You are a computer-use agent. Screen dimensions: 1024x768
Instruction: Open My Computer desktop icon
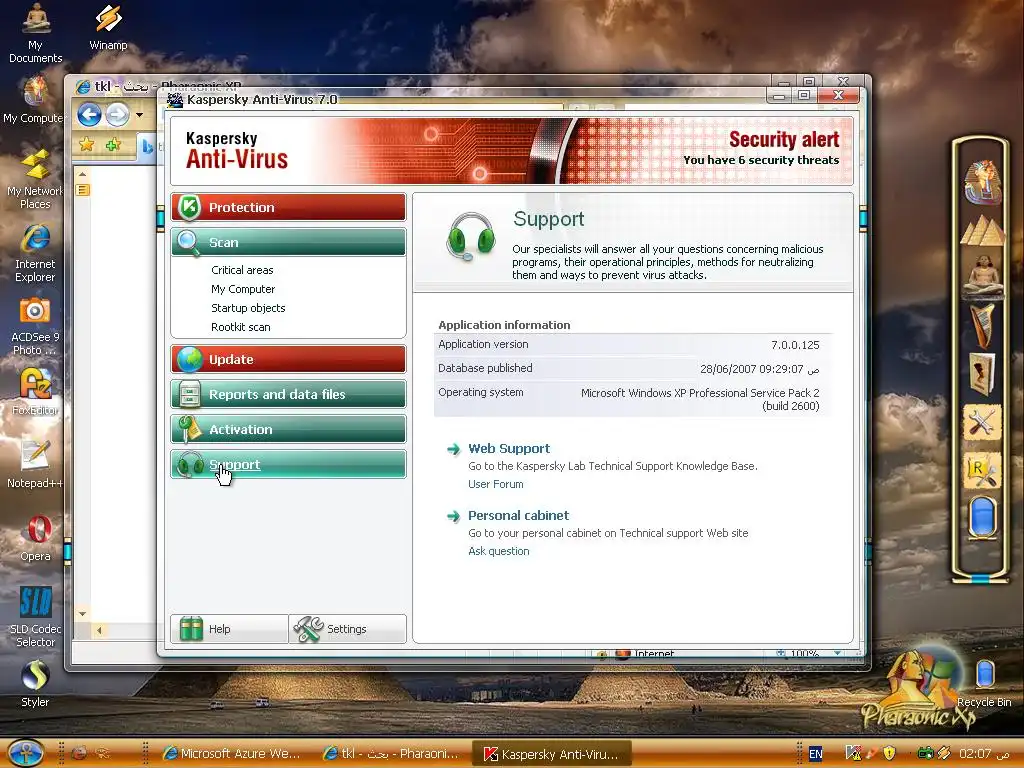(x=33, y=99)
